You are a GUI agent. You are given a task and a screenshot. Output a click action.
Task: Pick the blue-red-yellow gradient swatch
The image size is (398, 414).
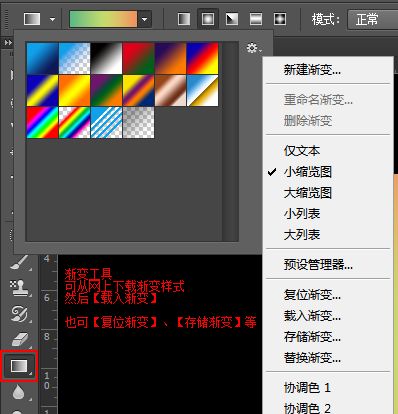[x=202, y=58]
